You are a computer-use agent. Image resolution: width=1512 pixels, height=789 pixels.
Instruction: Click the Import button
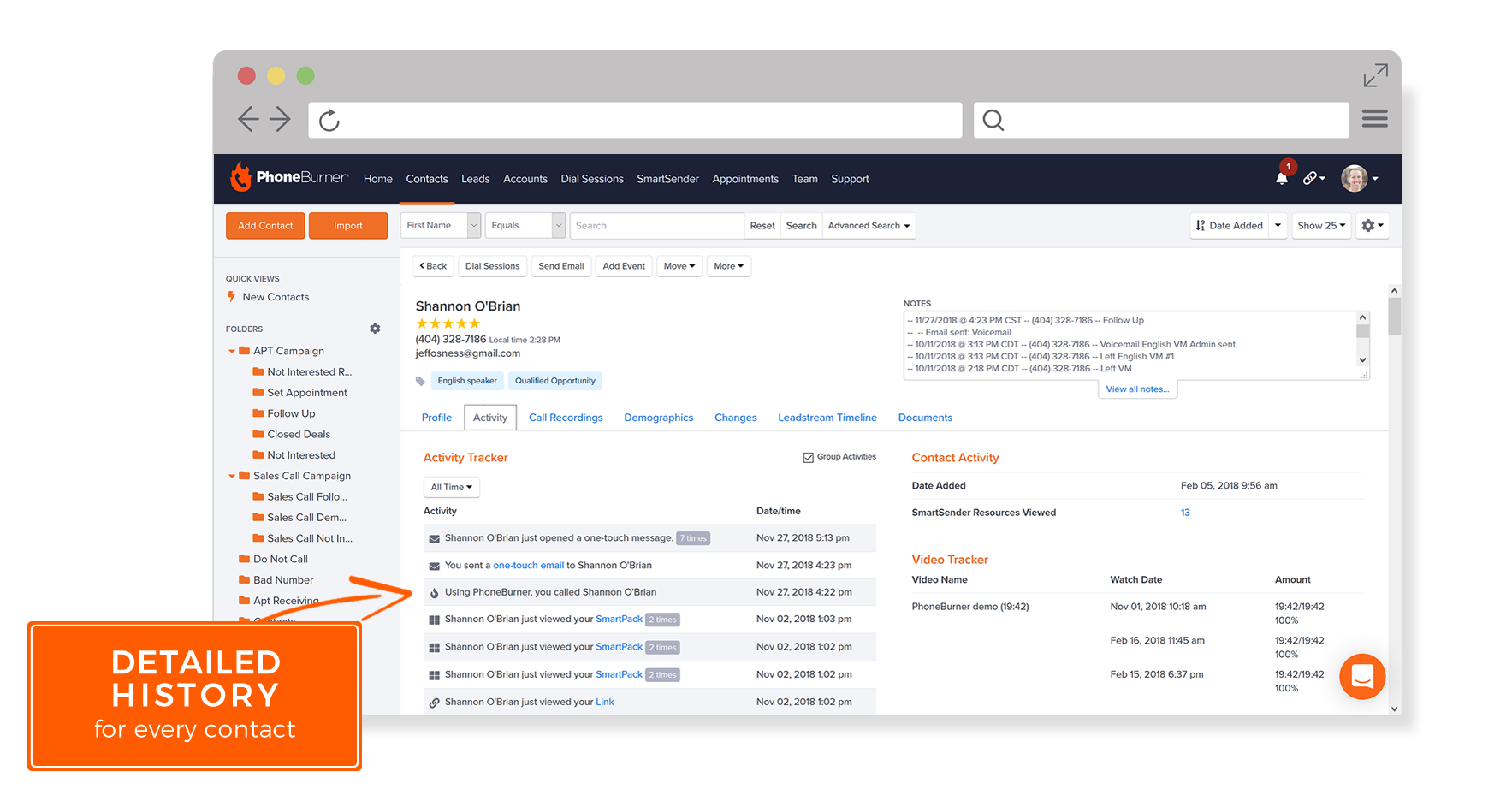coord(348,225)
